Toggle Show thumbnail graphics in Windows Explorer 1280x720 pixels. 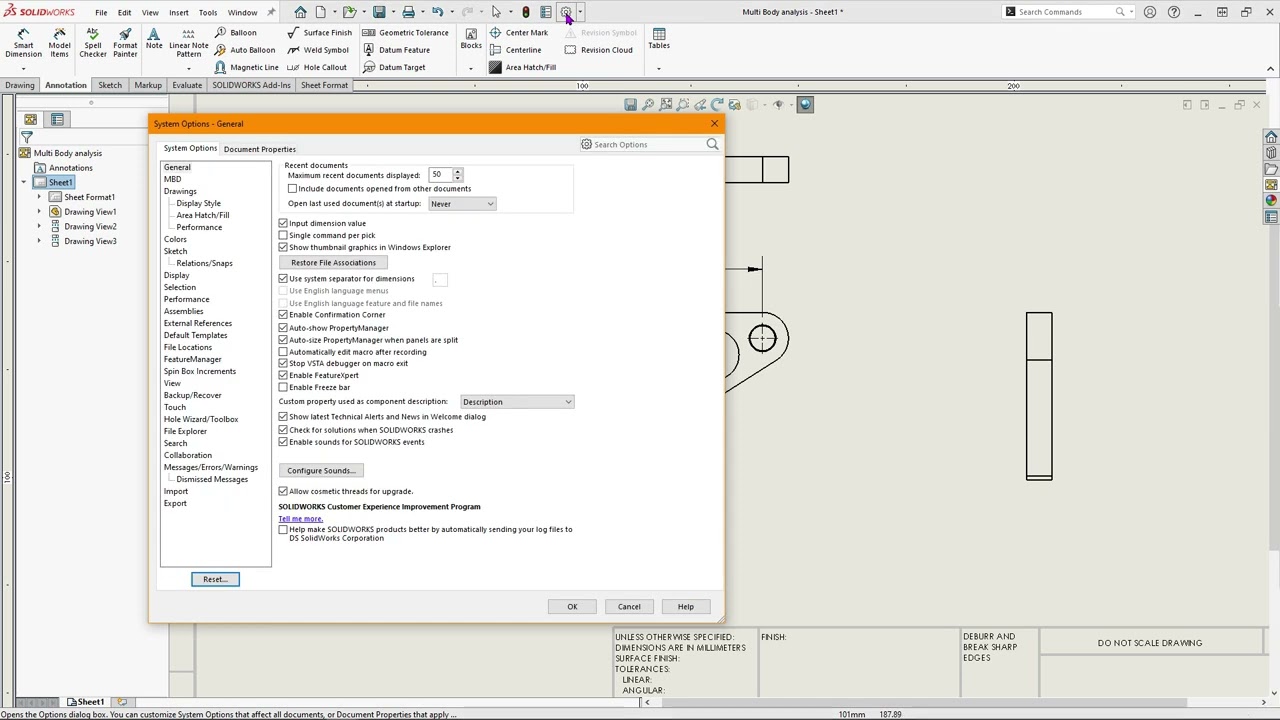[x=283, y=247]
